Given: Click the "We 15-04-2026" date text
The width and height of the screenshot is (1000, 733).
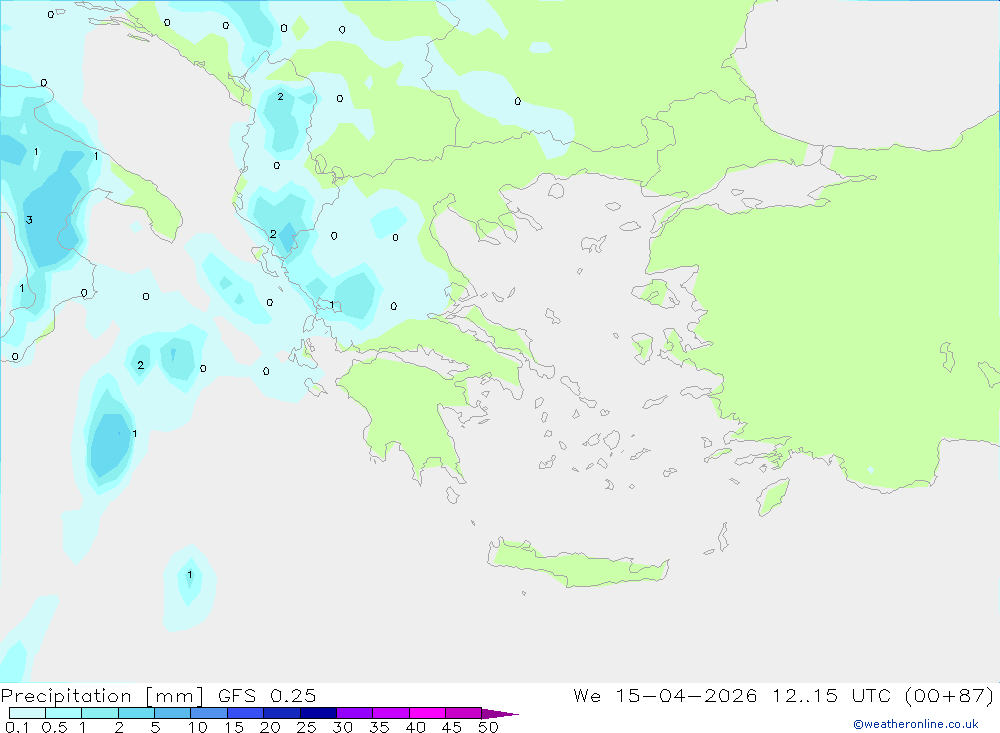Looking at the screenshot, I should click(665, 695).
